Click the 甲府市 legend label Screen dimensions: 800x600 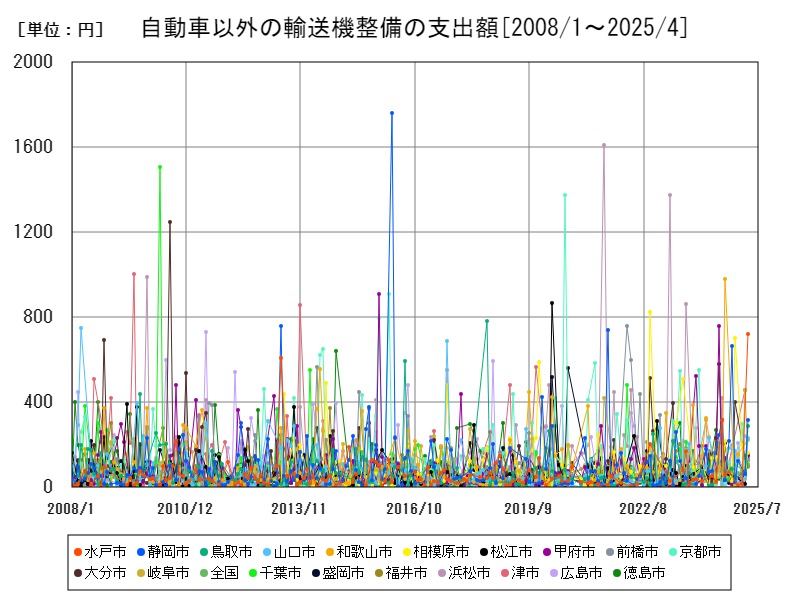574,552
